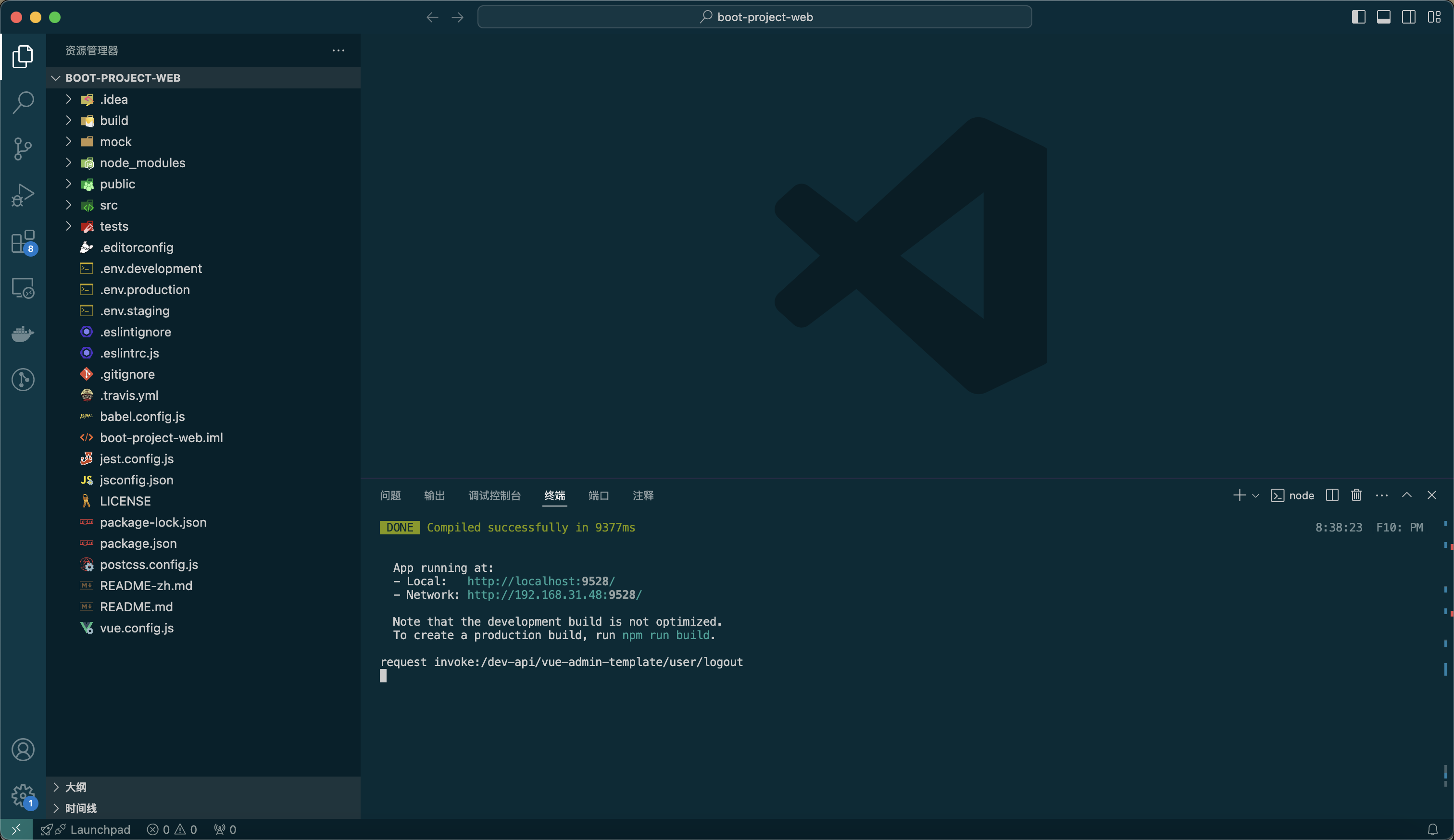Switch to the 端口 ports tab
Screen dimensions: 1454x840
point(598,495)
